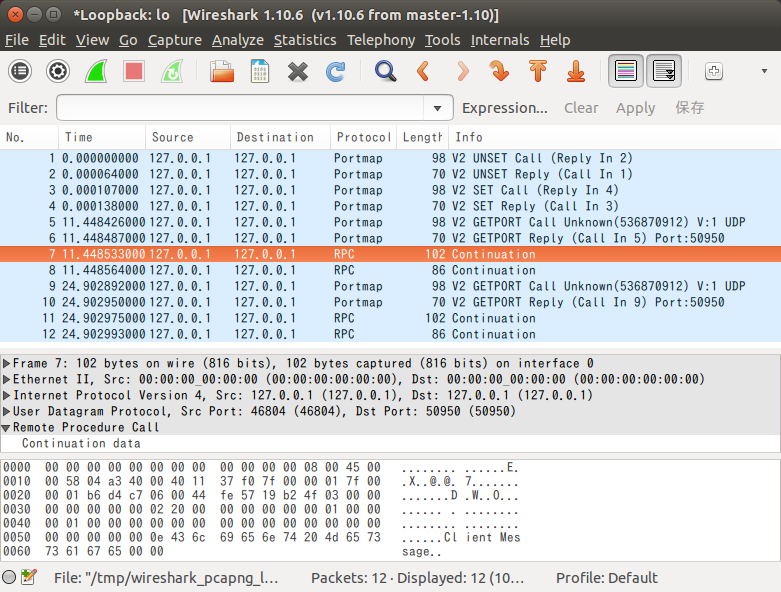
Task: Toggle packet list colorization
Action: coord(626,71)
